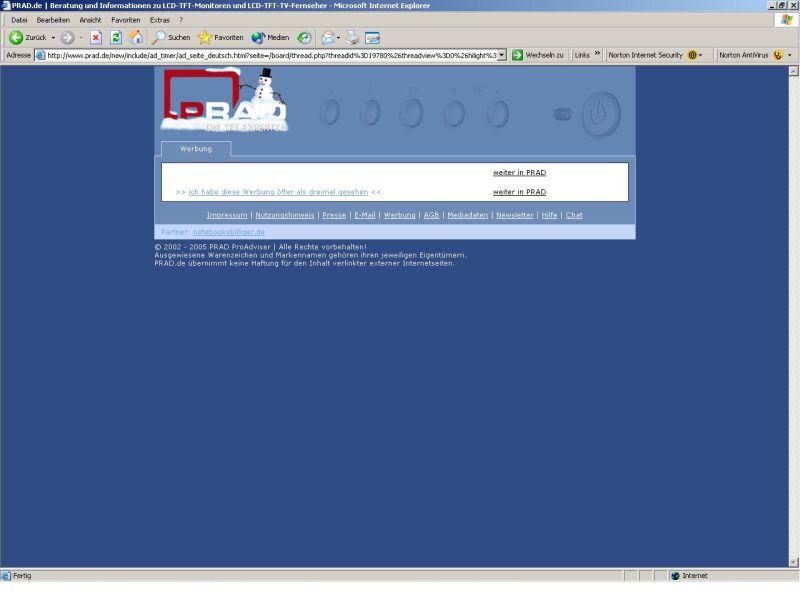
Task: Open the Favoriten star panel
Action: click(220, 37)
